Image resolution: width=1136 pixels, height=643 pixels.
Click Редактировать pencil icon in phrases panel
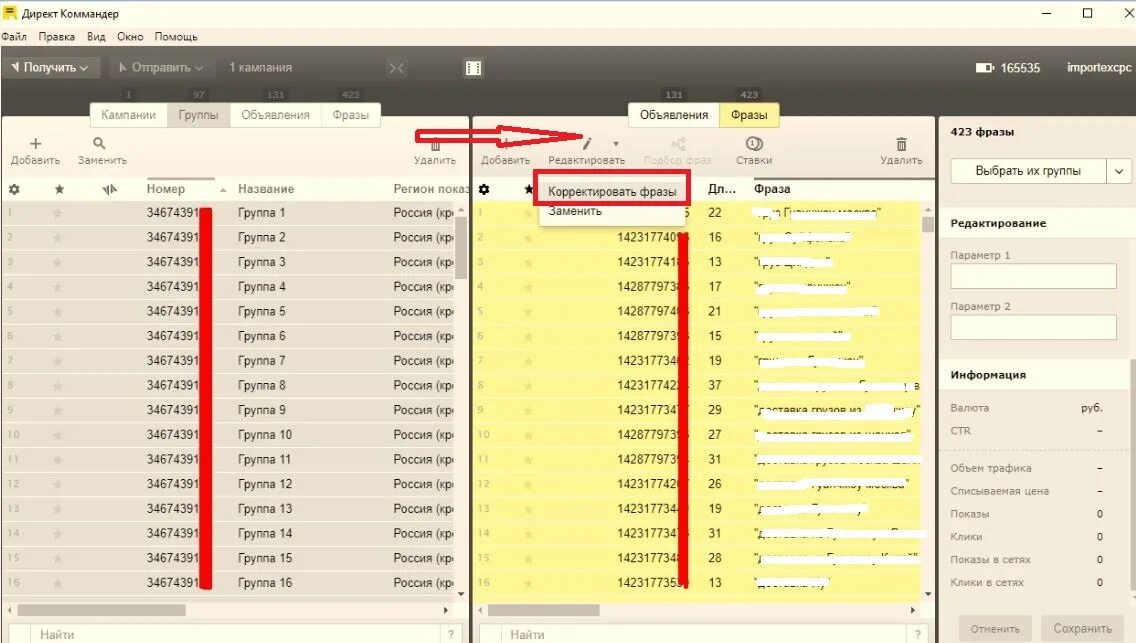click(x=588, y=143)
